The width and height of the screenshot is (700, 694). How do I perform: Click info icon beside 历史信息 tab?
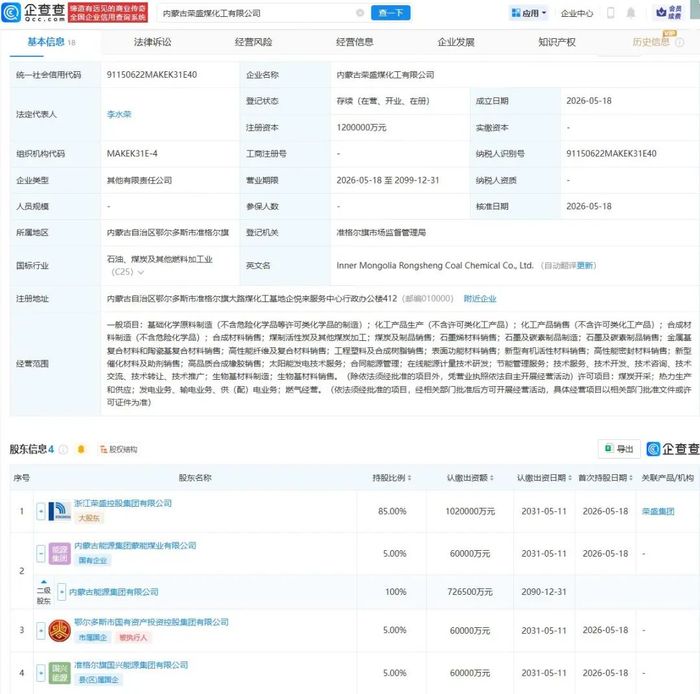pos(679,42)
